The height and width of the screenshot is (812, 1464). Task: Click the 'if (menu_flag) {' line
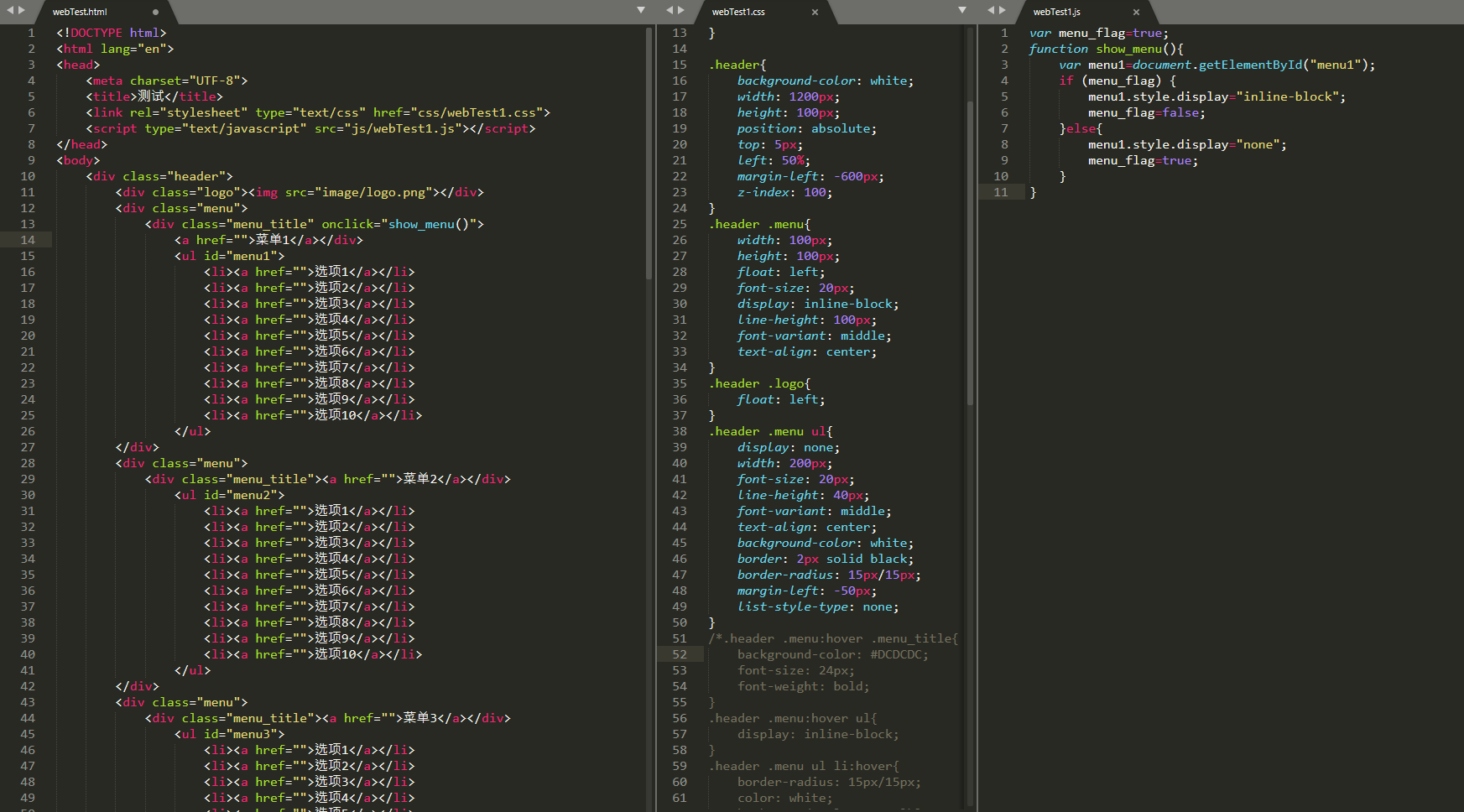pyautogui.click(x=1118, y=81)
